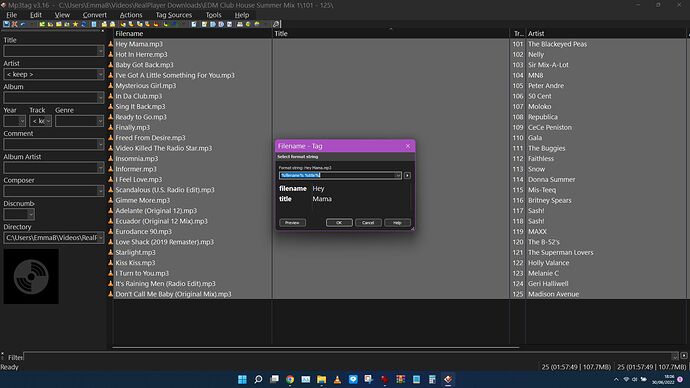Image resolution: width=690 pixels, height=388 pixels.
Task: Click the Mp3tag icon in taskbar
Action: click(448, 379)
